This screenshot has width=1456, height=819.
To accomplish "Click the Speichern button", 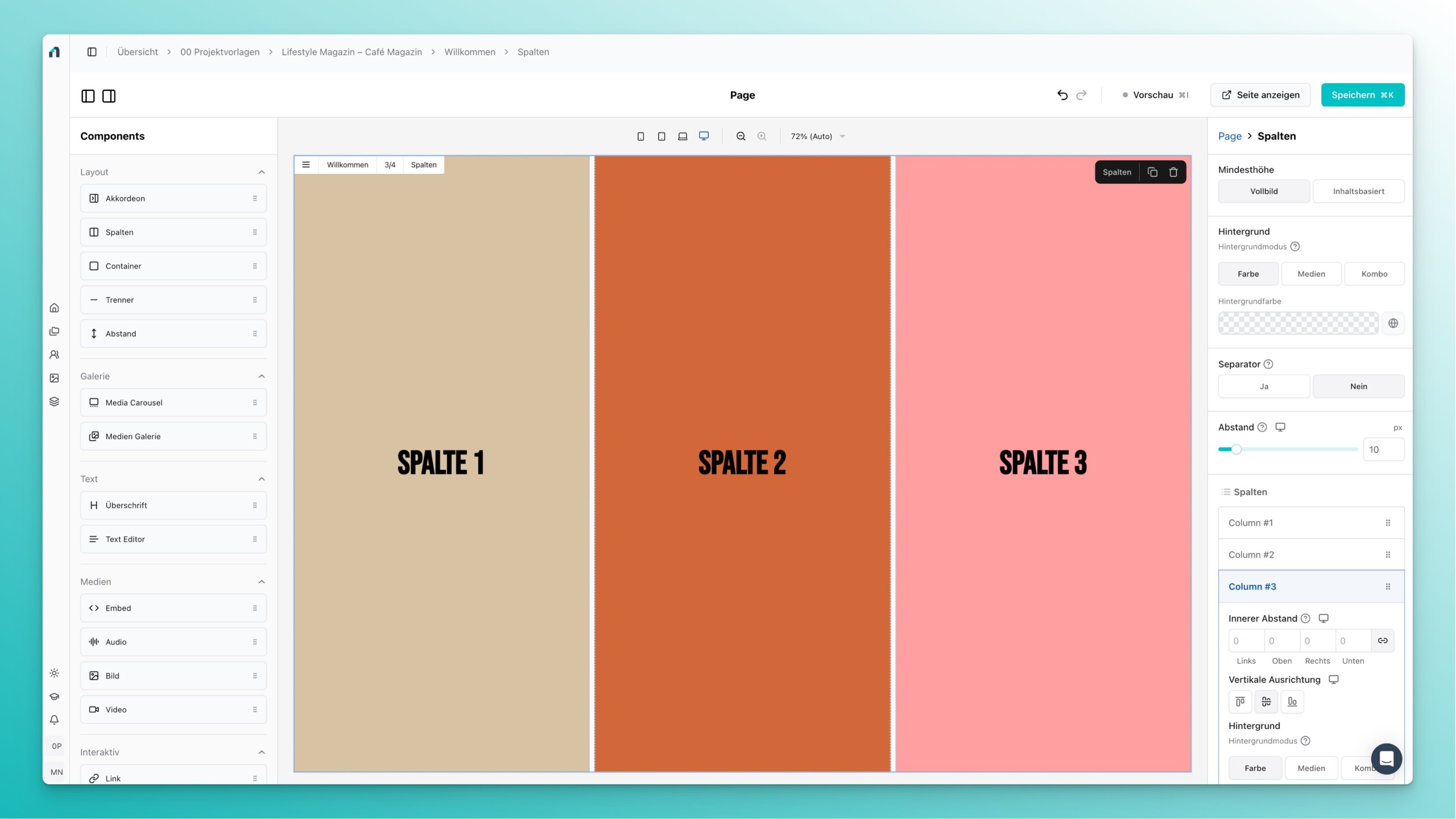I will 1362,95.
